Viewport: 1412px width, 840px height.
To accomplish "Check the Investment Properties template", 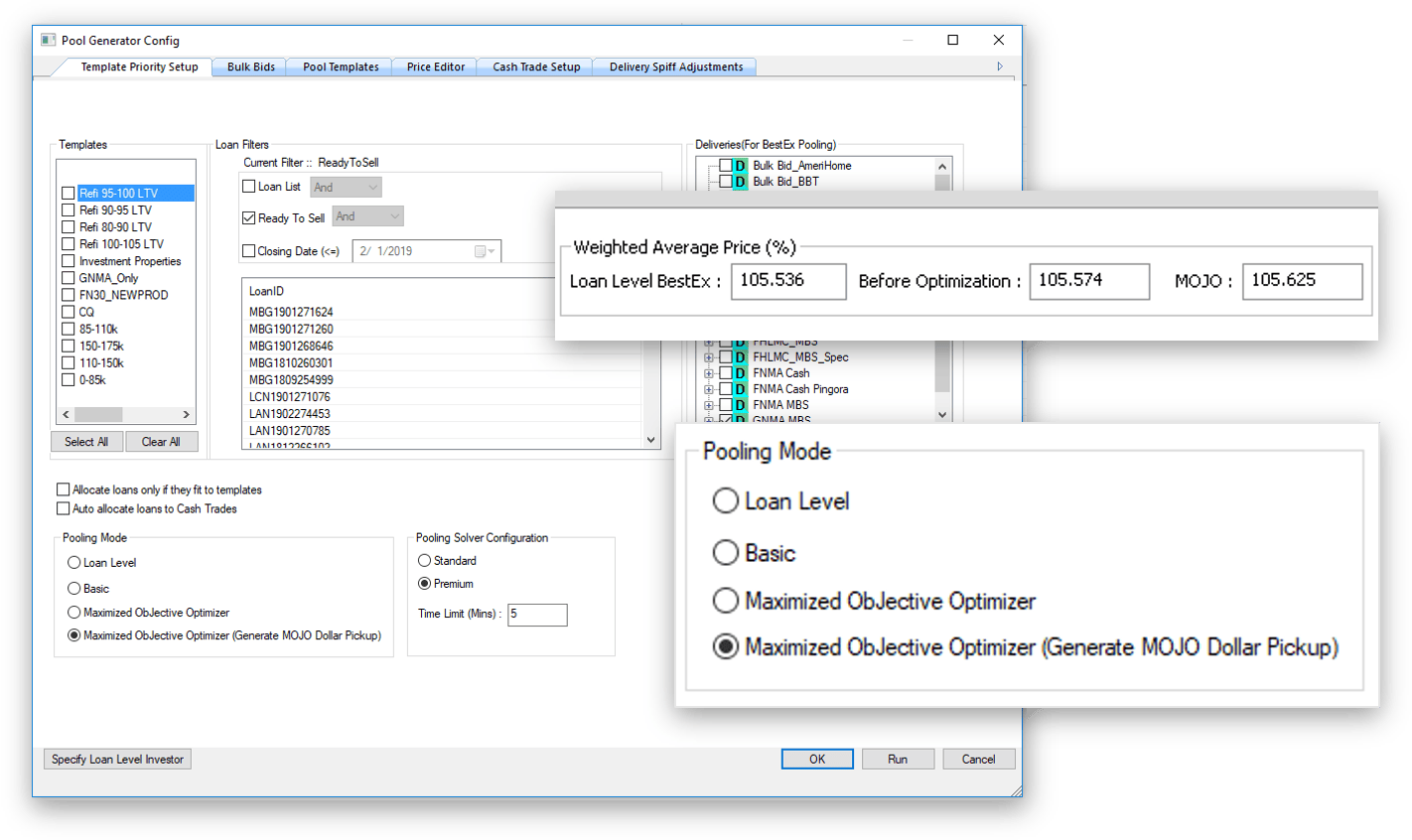I will coord(69,261).
